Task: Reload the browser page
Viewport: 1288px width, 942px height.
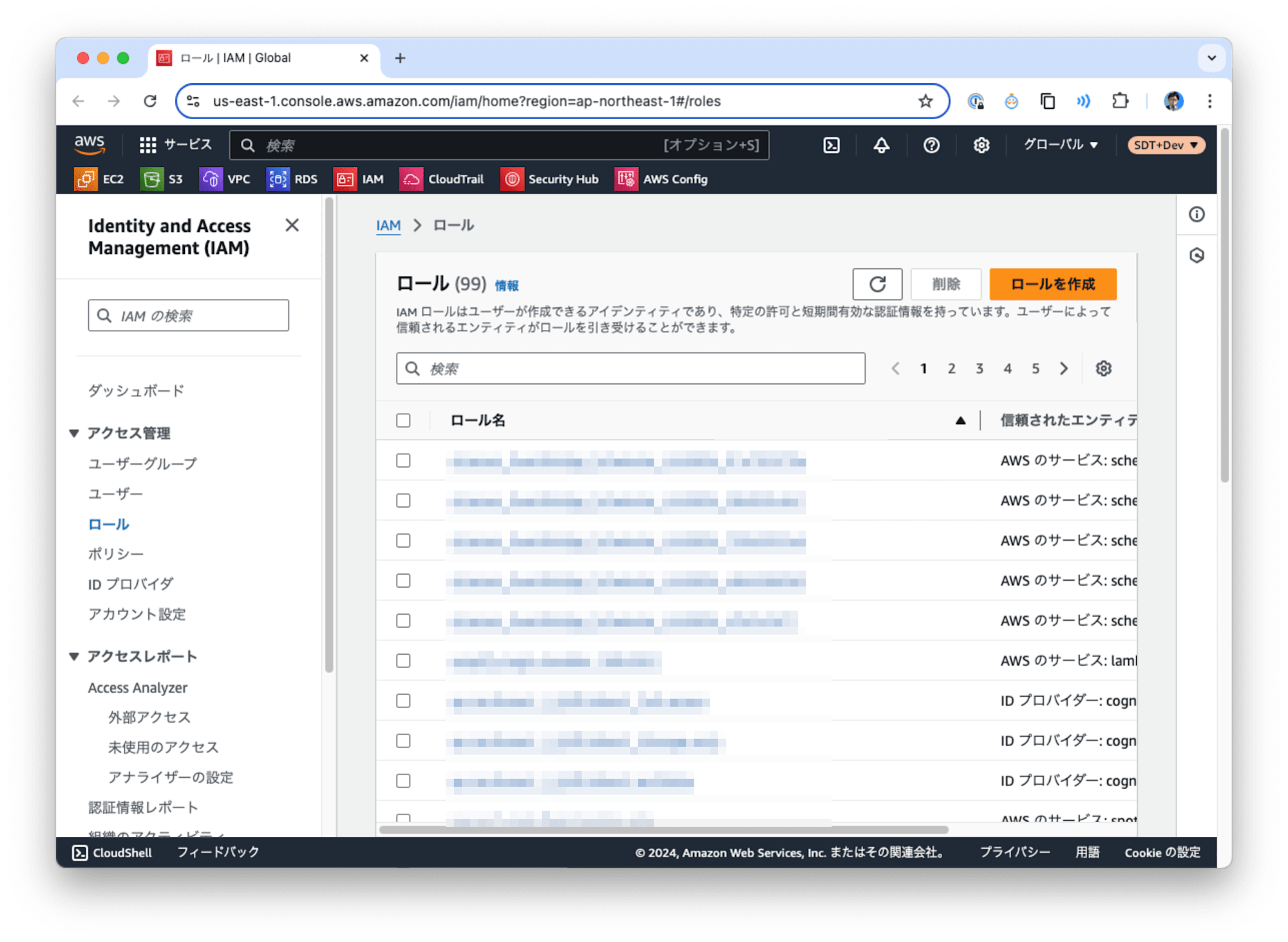Action: (x=150, y=101)
